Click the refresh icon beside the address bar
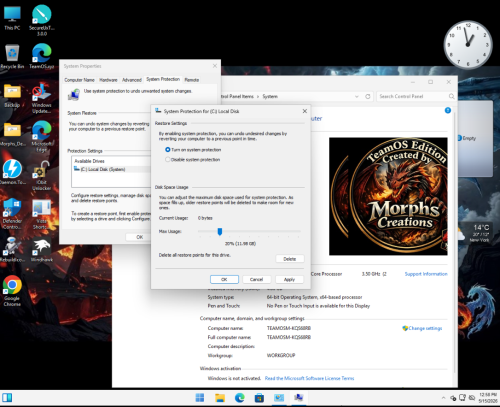Screen dimensions: 500x407 [368, 96]
